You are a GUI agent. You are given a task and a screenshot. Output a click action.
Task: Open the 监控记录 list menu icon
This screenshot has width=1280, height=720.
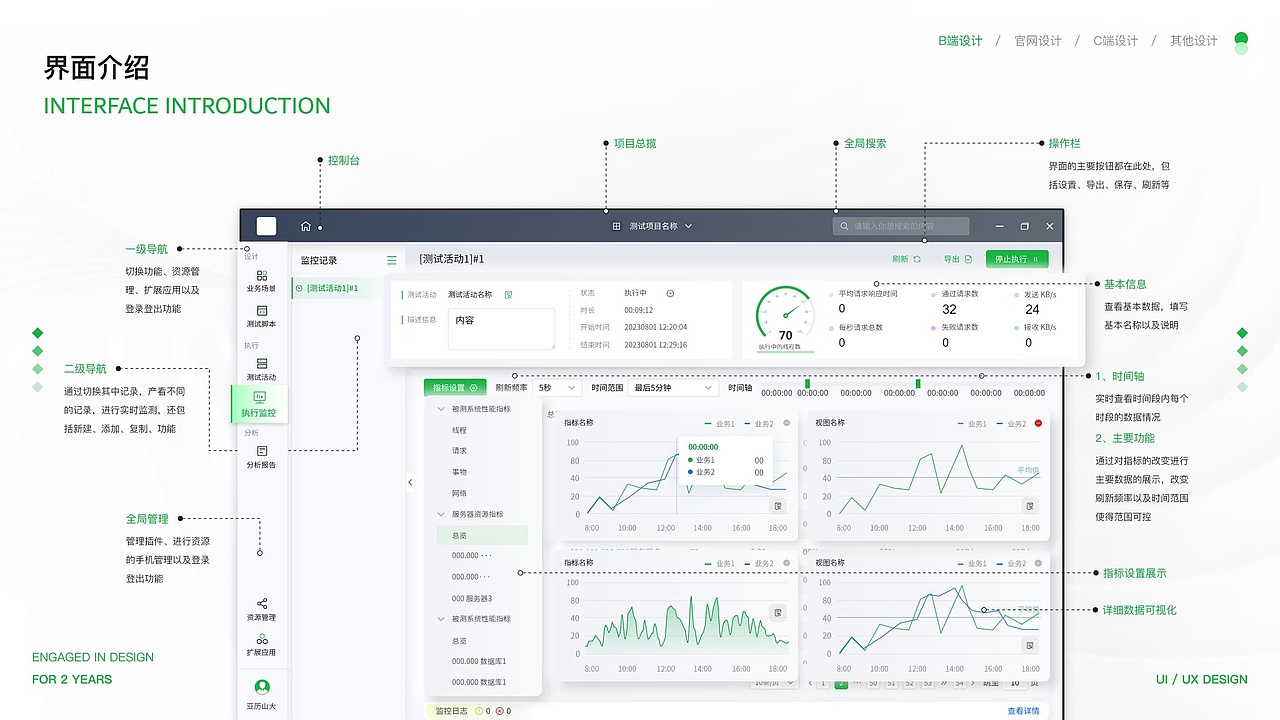pos(392,260)
